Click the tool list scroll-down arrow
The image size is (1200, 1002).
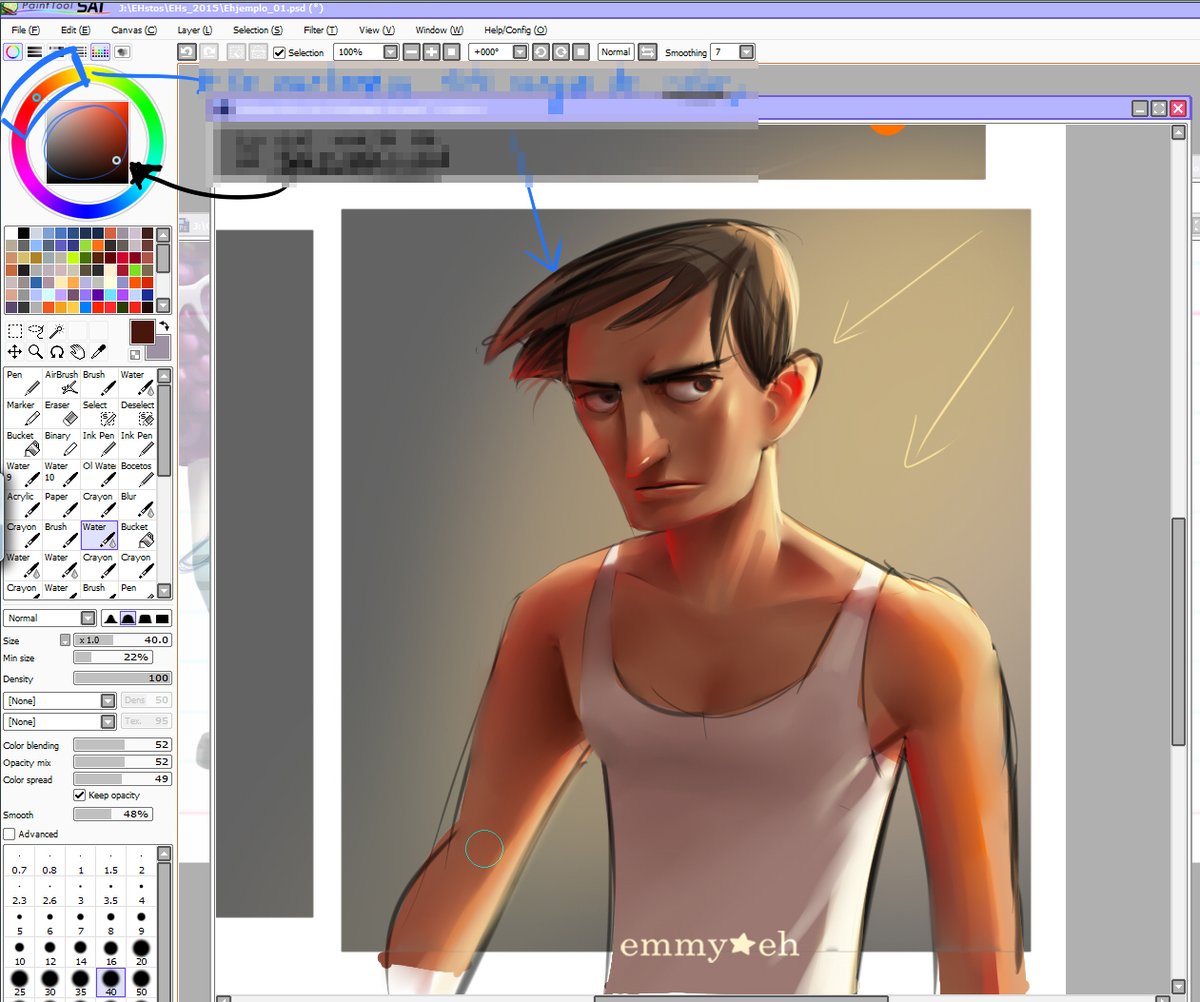(165, 590)
